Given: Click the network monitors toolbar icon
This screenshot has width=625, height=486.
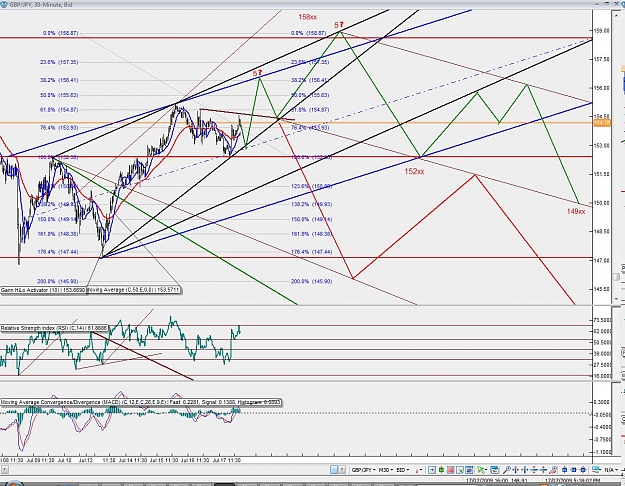Looking at the screenshot, I should (x=596, y=470).
